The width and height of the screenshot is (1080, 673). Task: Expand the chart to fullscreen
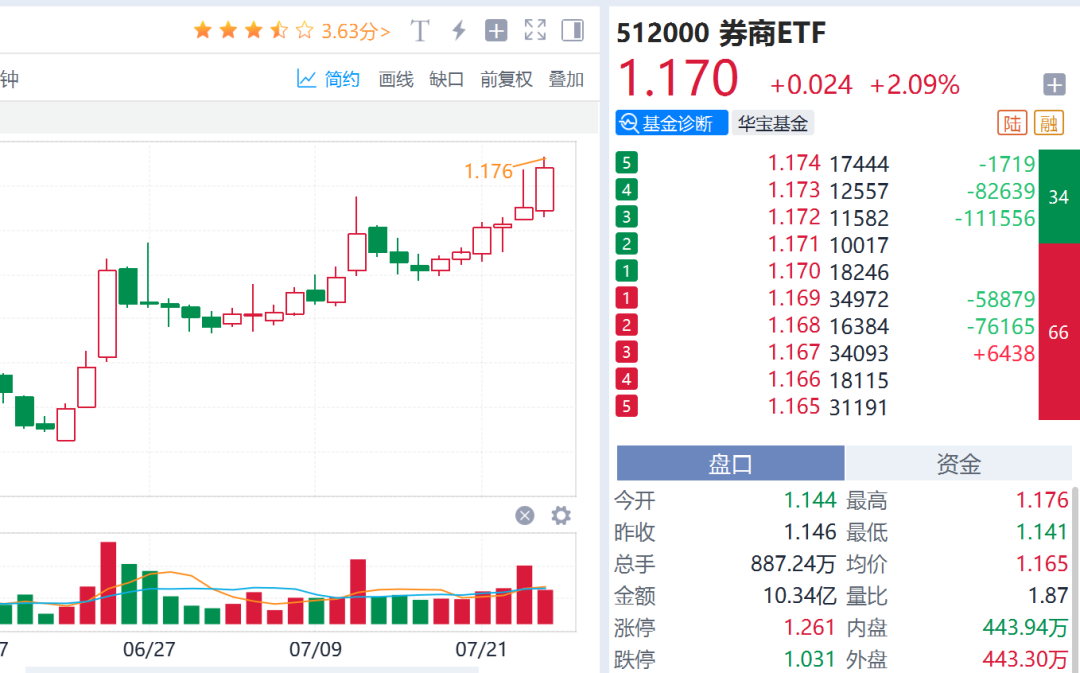[535, 31]
